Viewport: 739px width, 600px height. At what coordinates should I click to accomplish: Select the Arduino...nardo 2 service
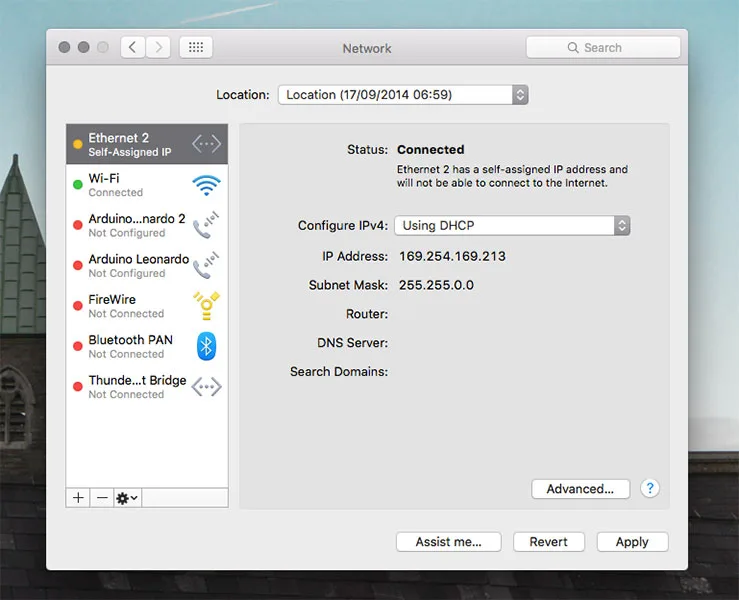[136, 225]
